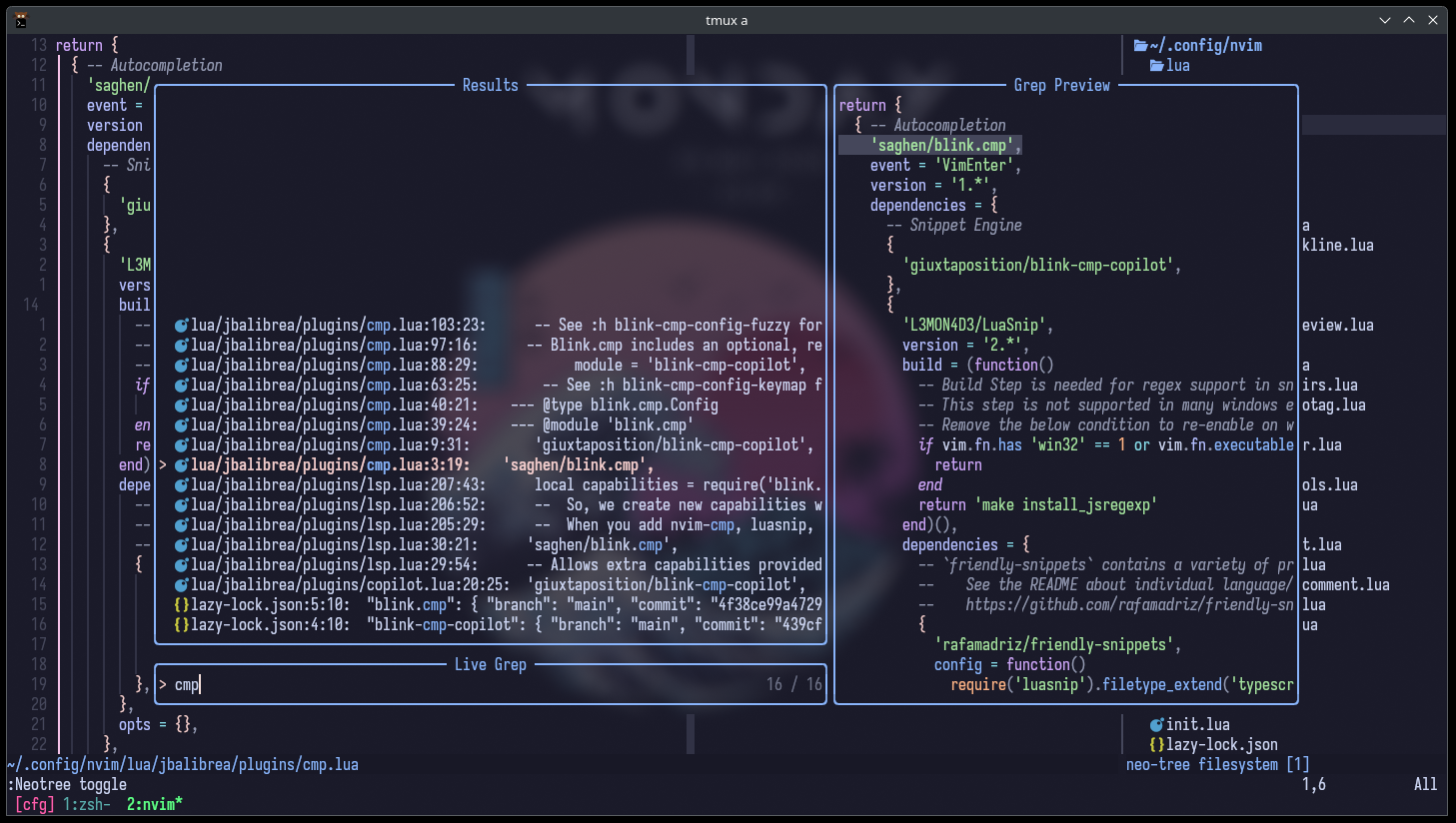1456x823 pixels.
Task: Click Lua icon of cmp.lua:40:21 result
Action: click(182, 406)
